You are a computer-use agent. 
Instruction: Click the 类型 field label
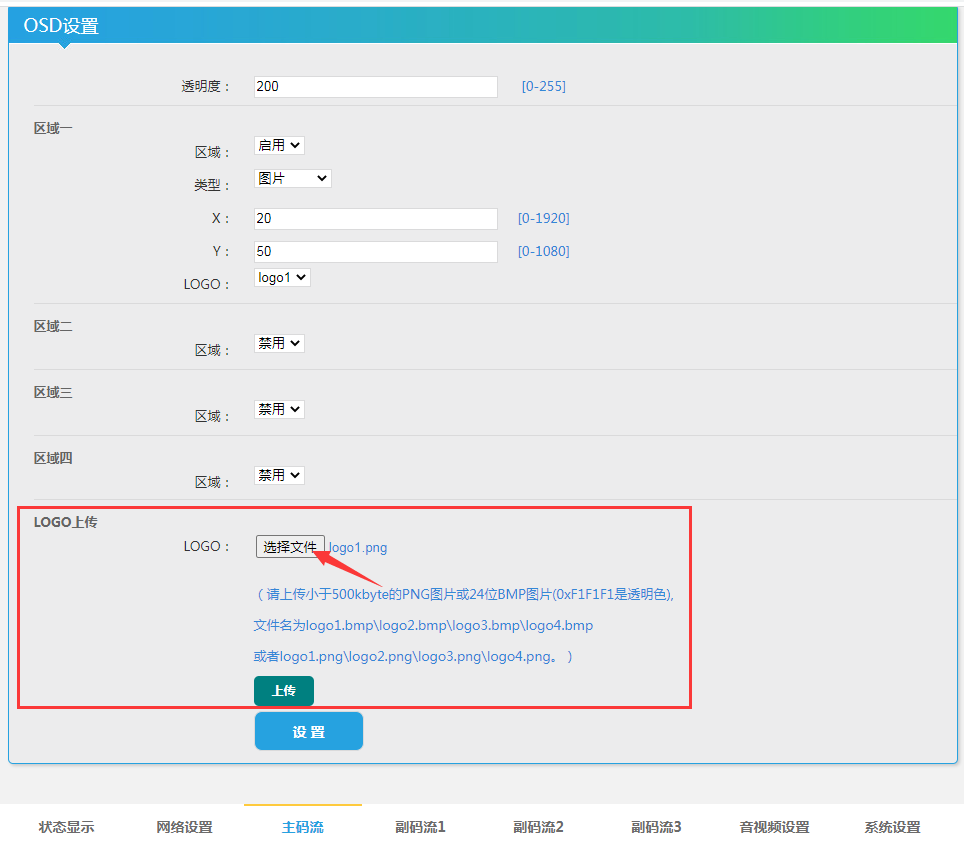[x=212, y=185]
